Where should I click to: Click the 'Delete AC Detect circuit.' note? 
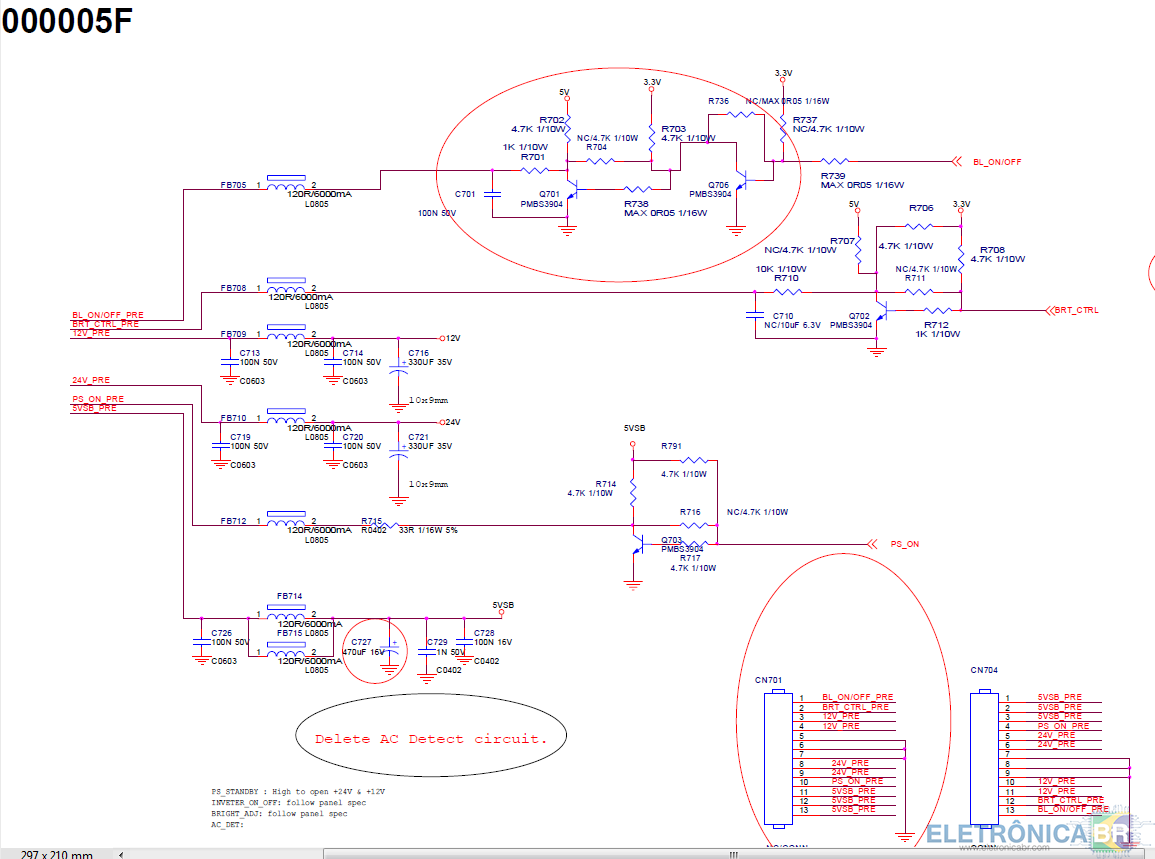click(x=431, y=739)
